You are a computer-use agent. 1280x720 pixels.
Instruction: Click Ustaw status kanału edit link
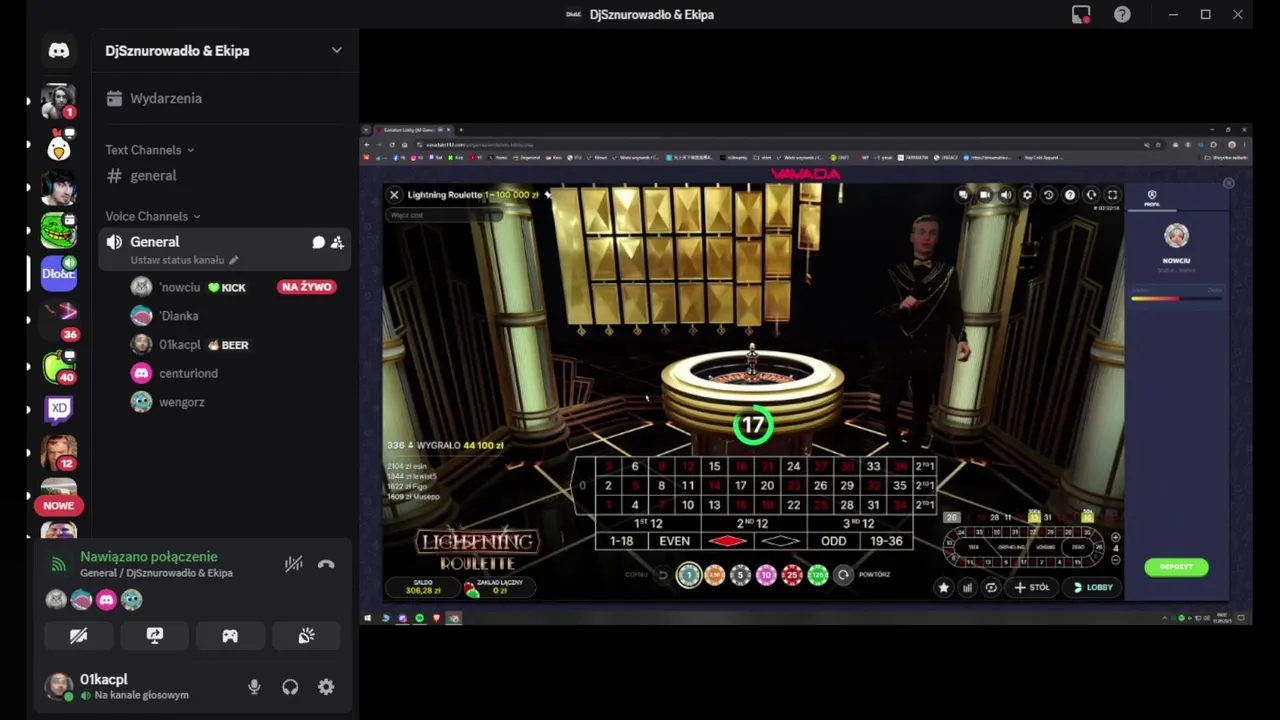click(184, 260)
